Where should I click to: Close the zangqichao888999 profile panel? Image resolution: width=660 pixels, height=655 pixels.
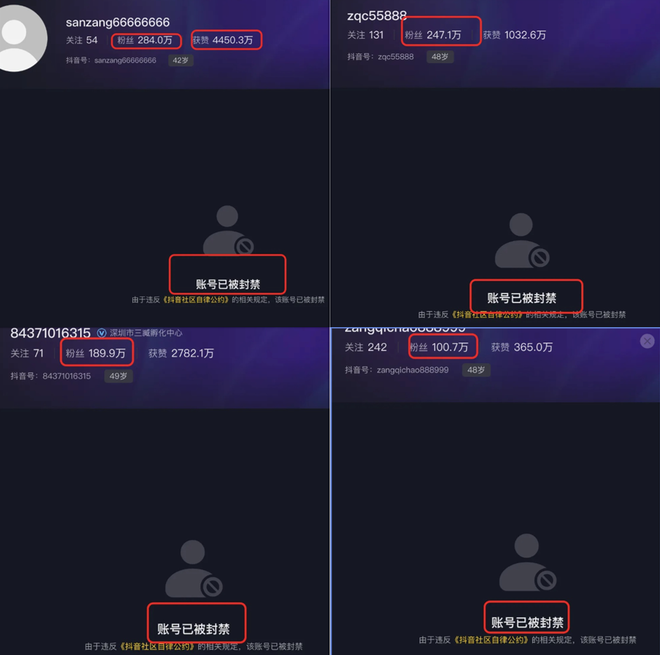(647, 341)
